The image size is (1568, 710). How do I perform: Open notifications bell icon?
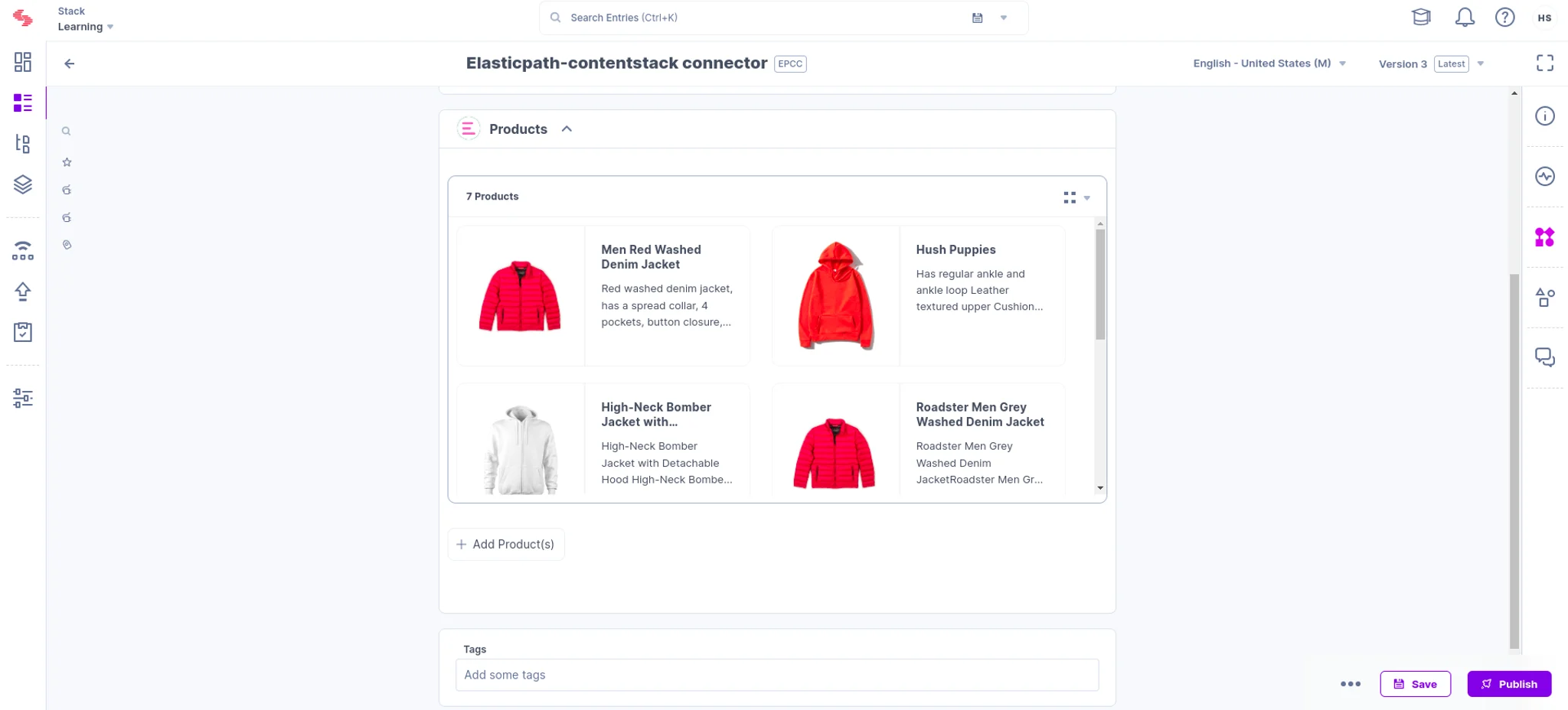coord(1465,18)
